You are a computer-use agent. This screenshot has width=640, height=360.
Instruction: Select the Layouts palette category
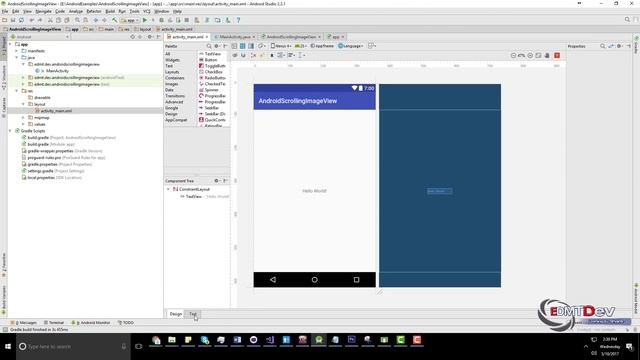tap(172, 72)
